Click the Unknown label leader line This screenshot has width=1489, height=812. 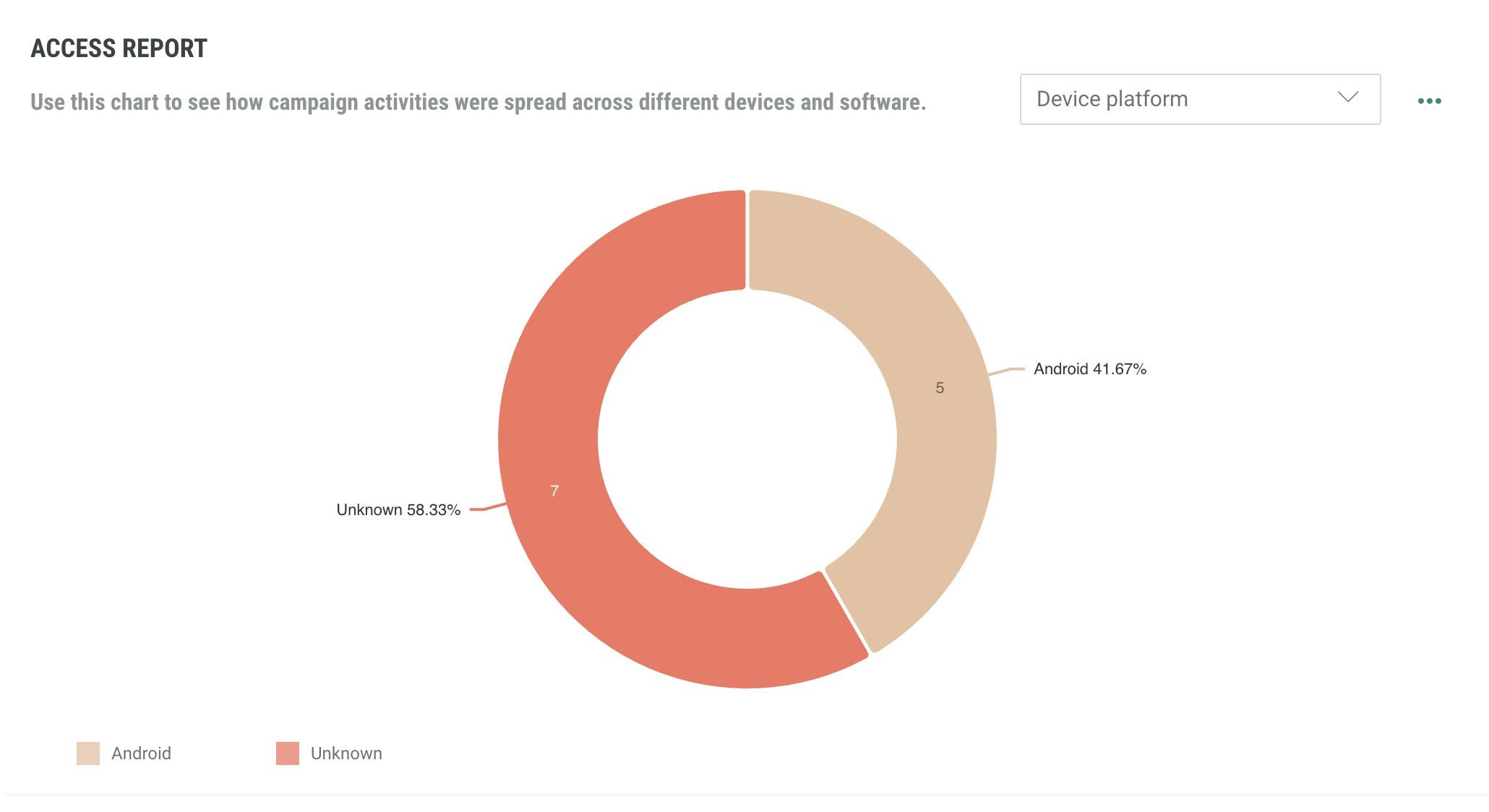tap(488, 508)
